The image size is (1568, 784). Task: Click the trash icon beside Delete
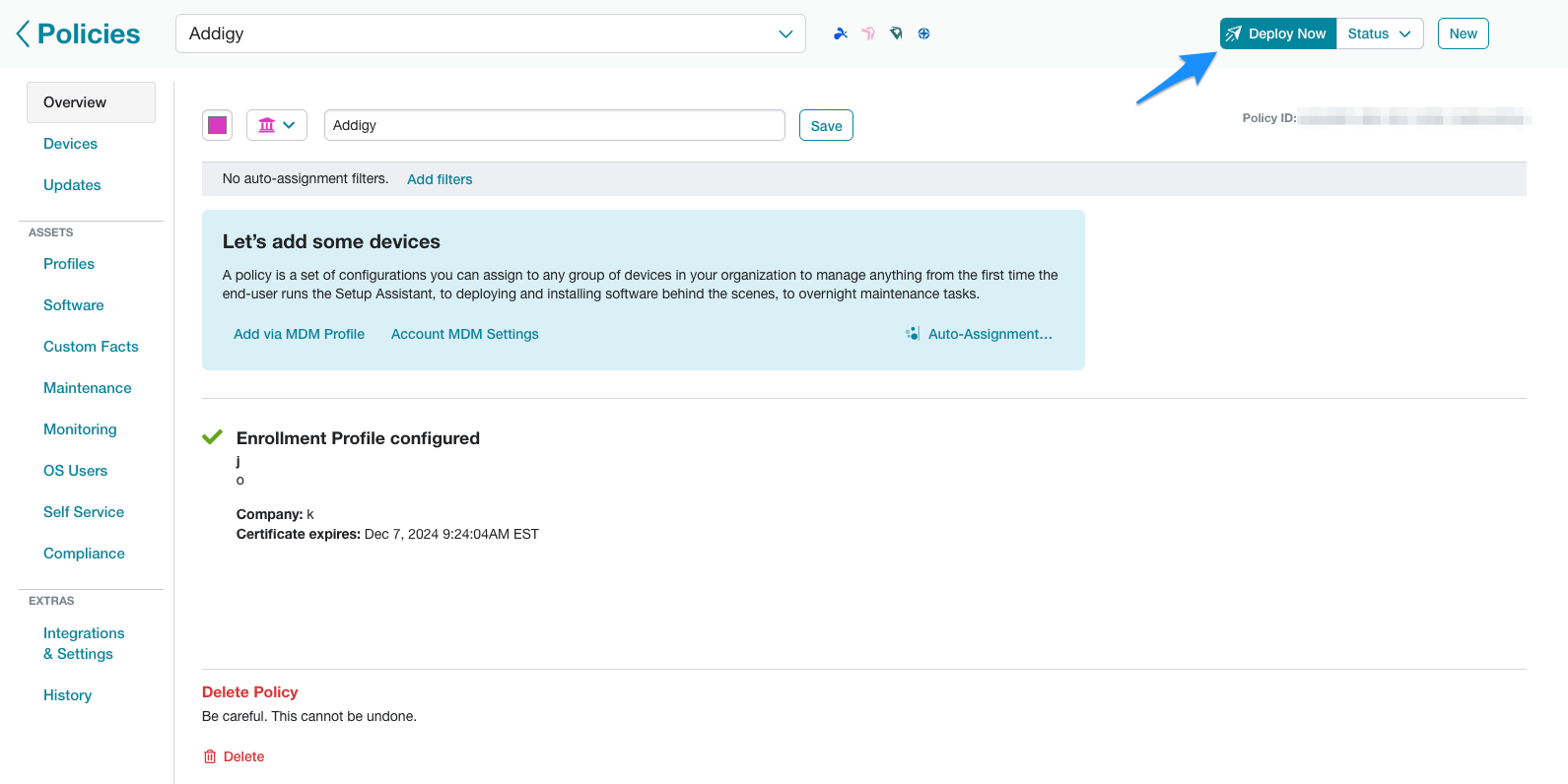pyautogui.click(x=210, y=756)
